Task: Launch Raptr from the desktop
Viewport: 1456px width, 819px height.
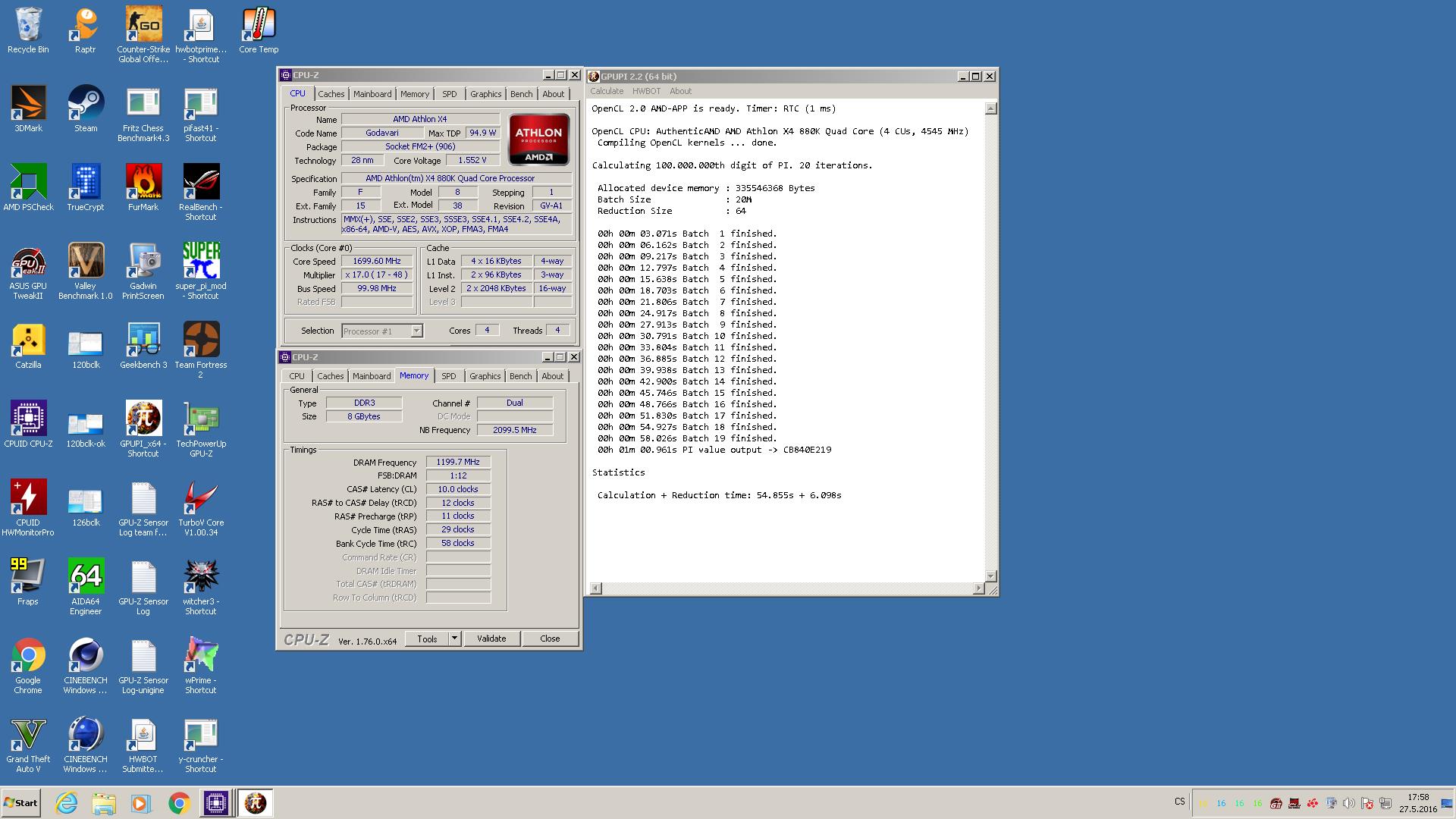Action: [x=86, y=30]
